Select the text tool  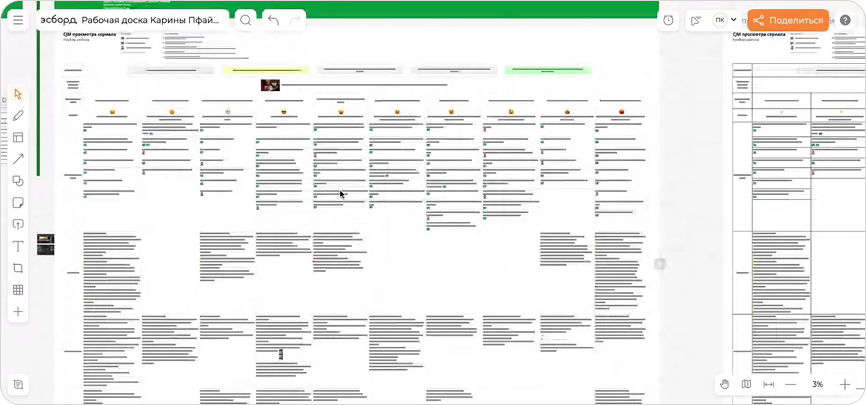click(18, 246)
